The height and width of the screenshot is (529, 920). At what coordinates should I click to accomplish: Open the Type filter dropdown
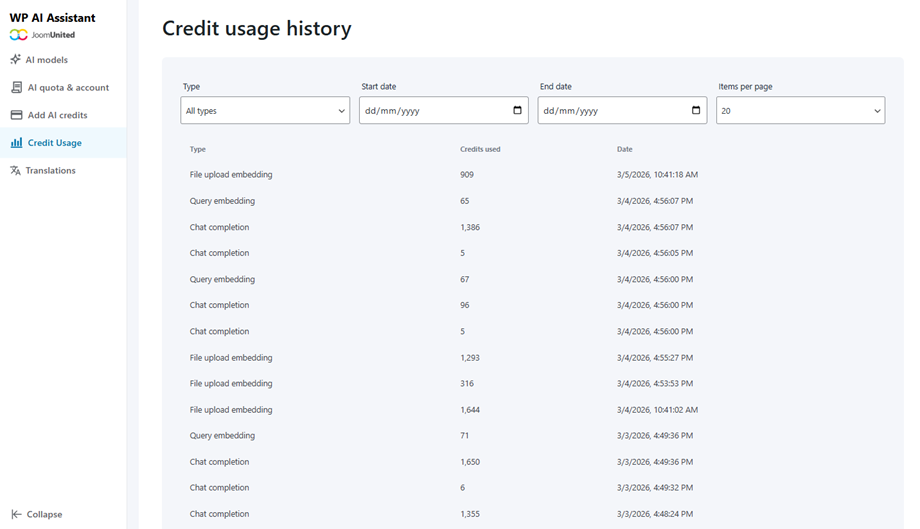[x=265, y=111]
